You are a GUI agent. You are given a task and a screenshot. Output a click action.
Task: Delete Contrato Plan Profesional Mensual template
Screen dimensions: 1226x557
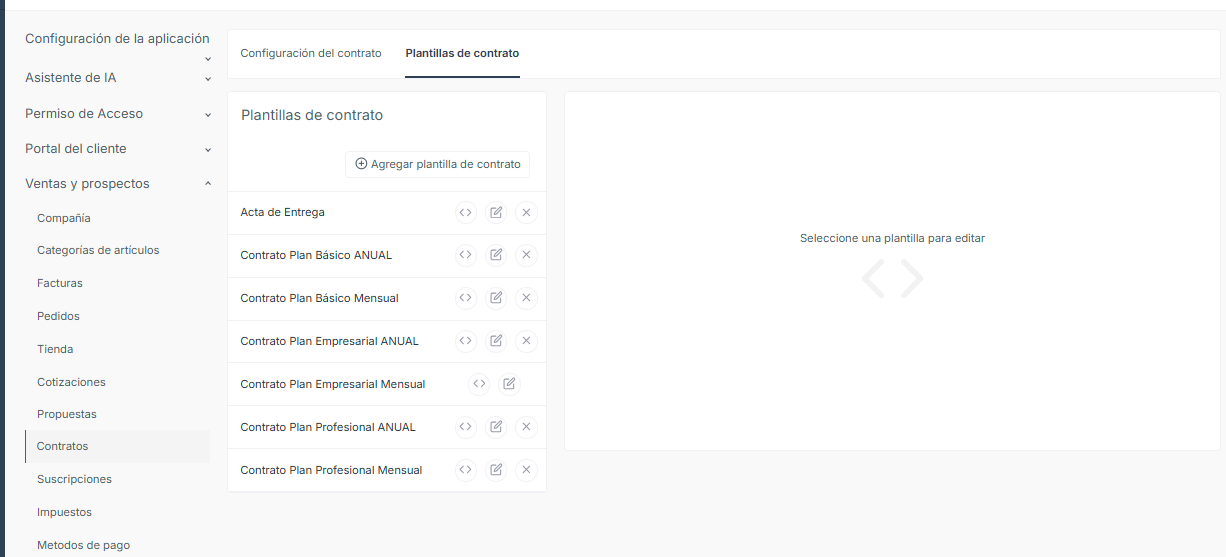[526, 470]
